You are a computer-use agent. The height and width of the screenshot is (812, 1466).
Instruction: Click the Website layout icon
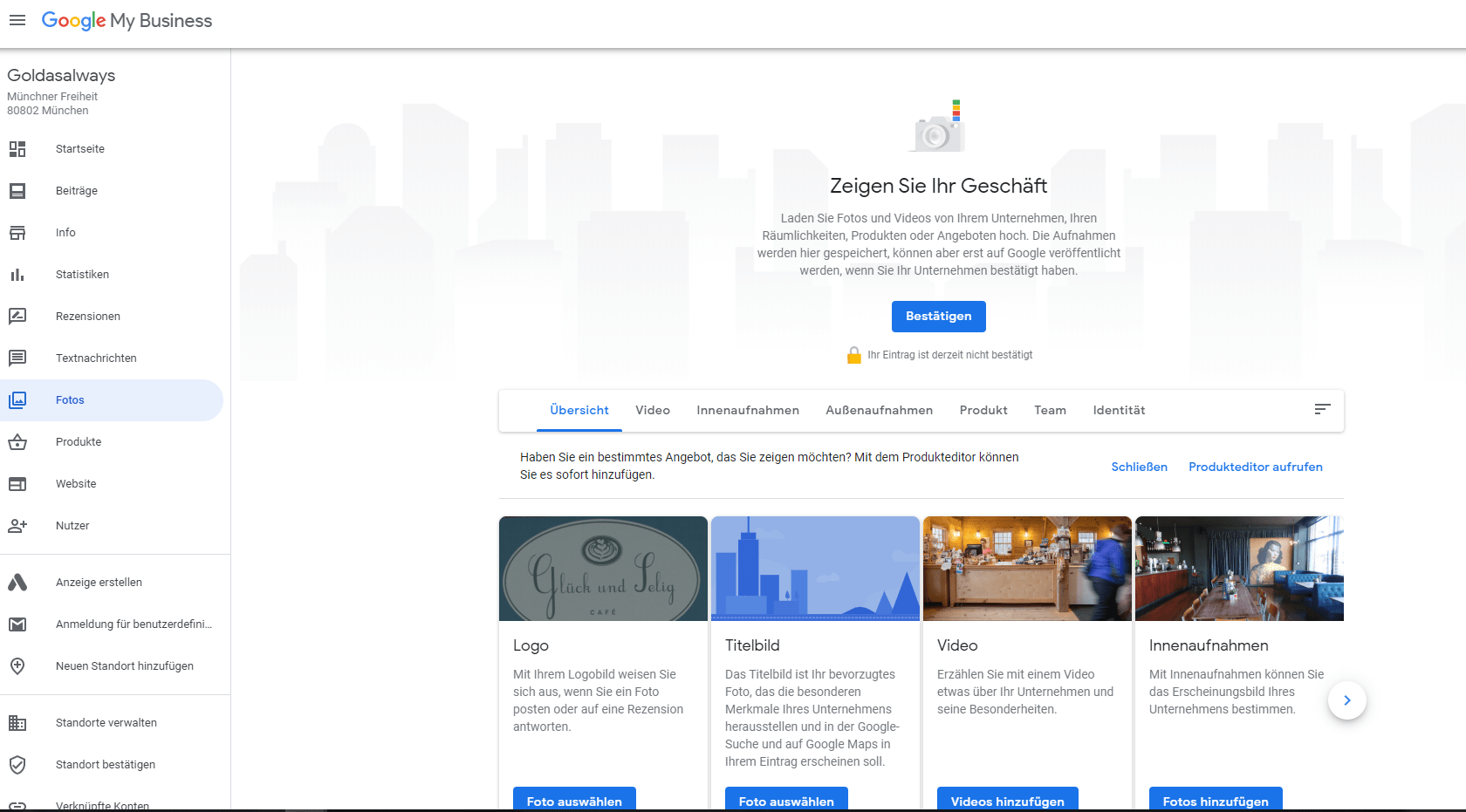(17, 484)
